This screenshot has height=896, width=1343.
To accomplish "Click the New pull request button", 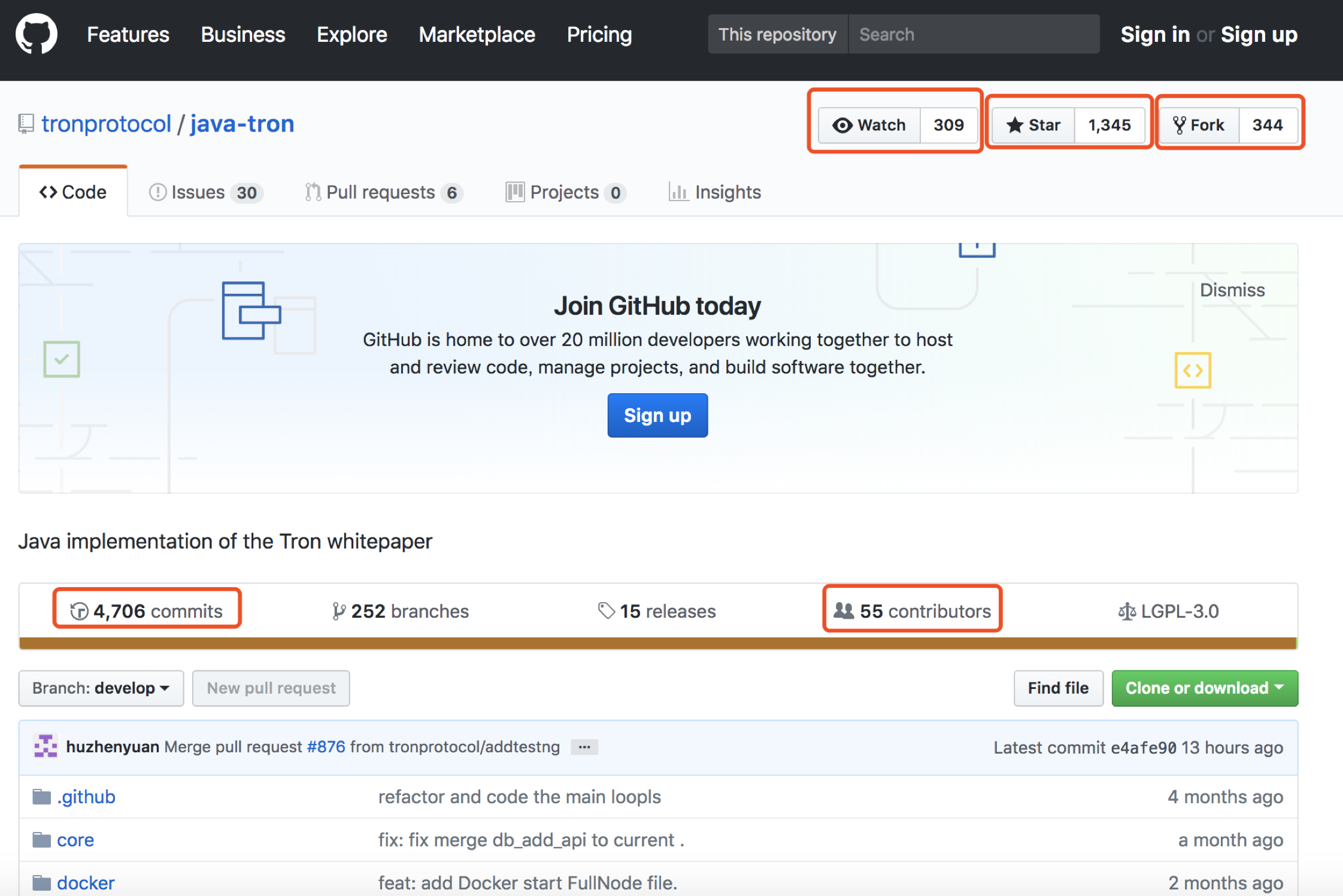I will pyautogui.click(x=271, y=688).
